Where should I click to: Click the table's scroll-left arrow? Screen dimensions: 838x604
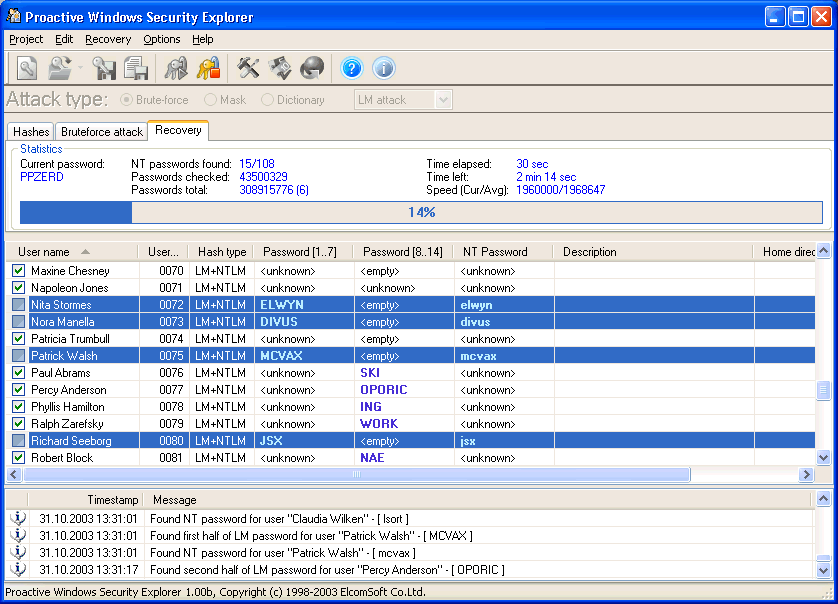[14, 474]
